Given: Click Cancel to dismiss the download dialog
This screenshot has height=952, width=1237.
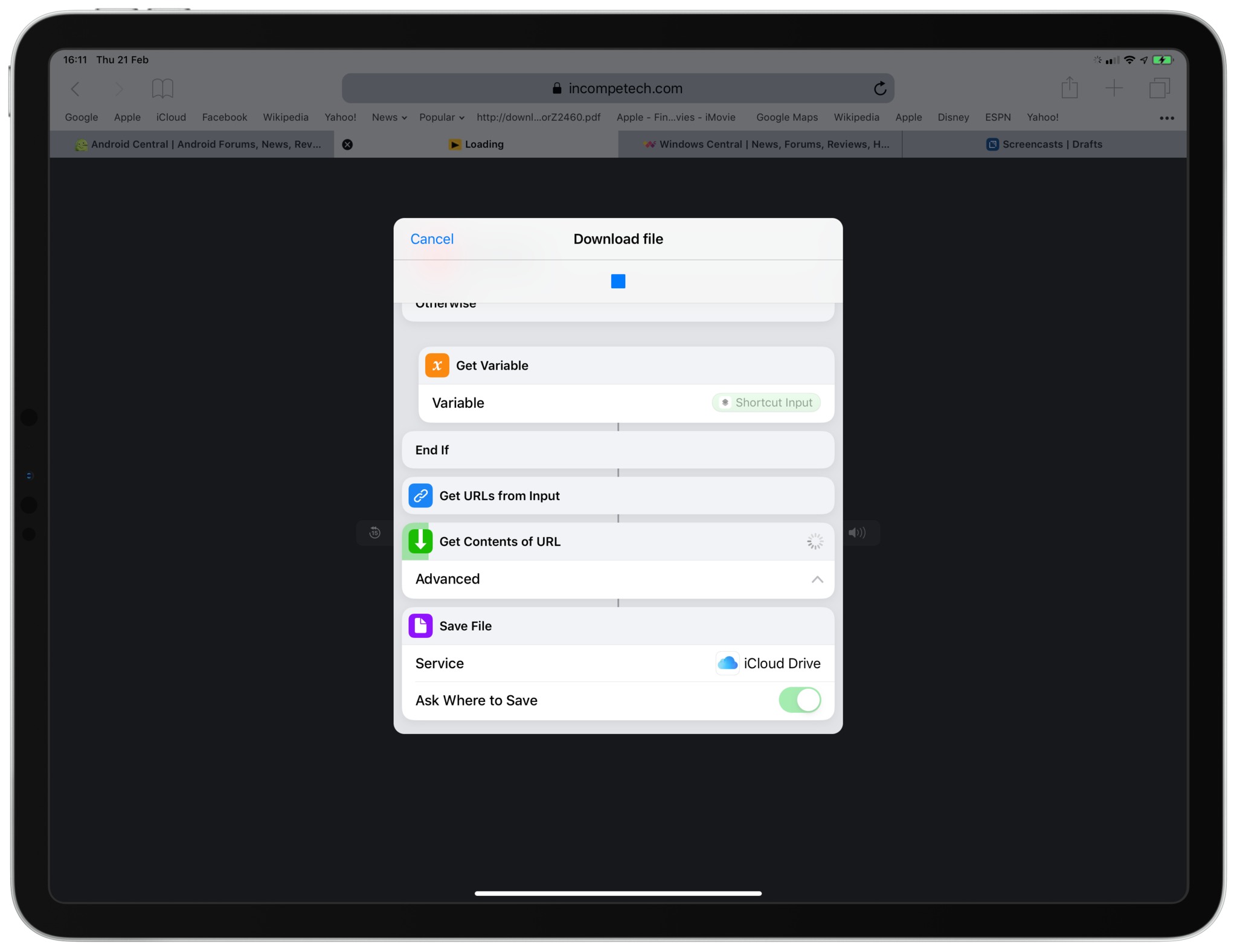Looking at the screenshot, I should pyautogui.click(x=431, y=238).
